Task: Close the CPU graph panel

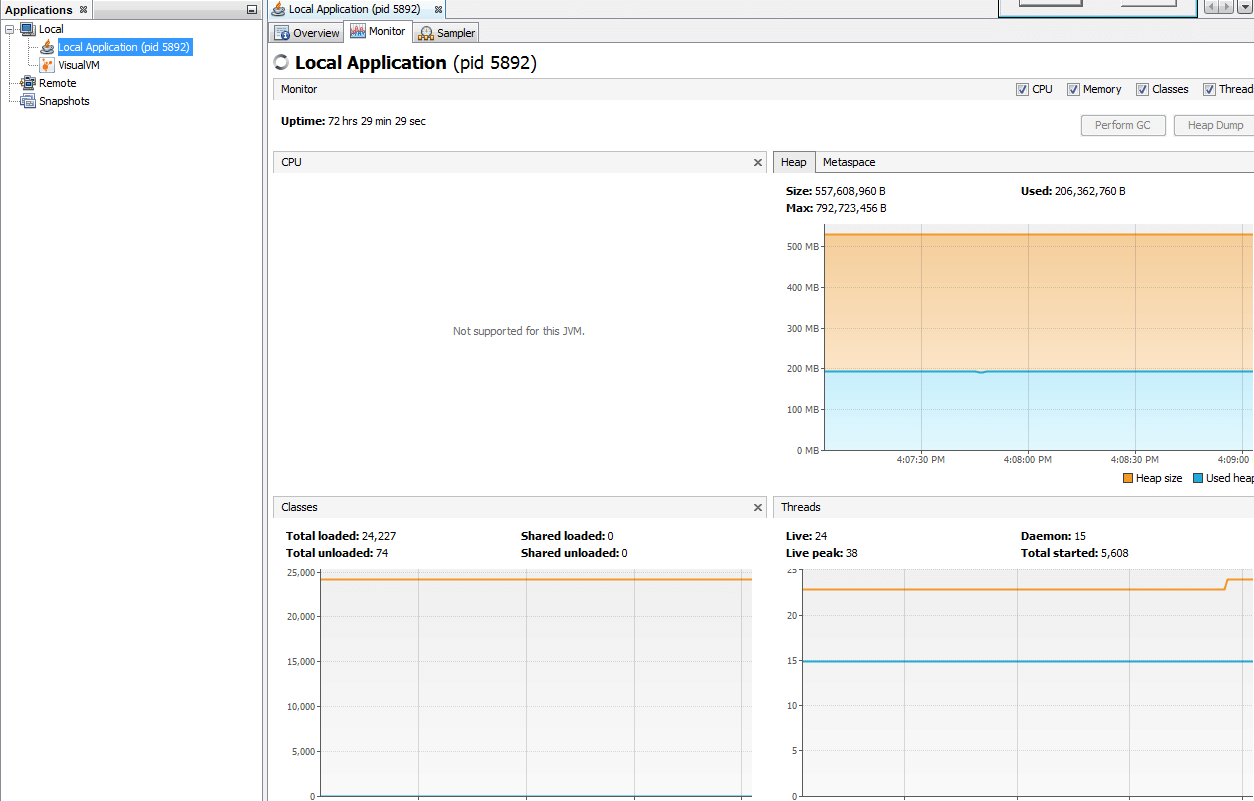Action: [x=758, y=162]
